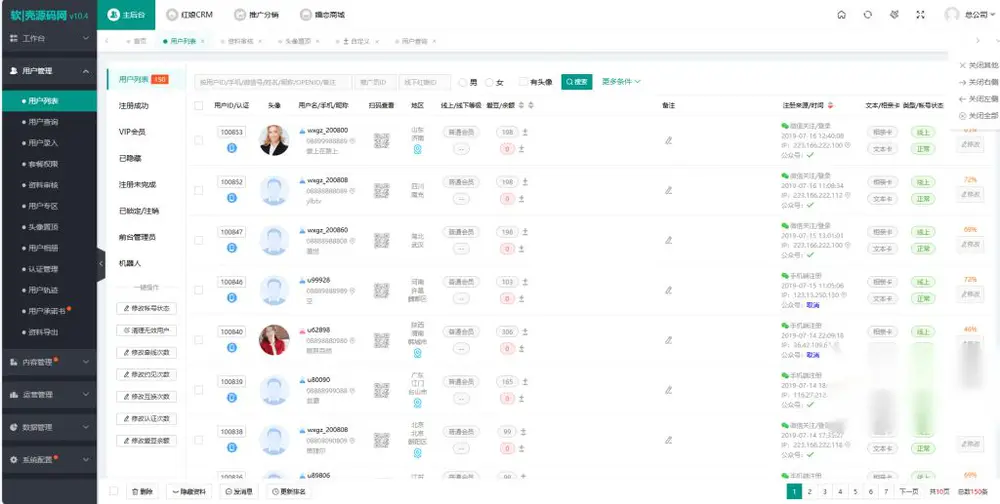Image resolution: width=1000 pixels, height=504 pixels.
Task: Expand the 系统配置 sidebar section
Action: (48, 459)
